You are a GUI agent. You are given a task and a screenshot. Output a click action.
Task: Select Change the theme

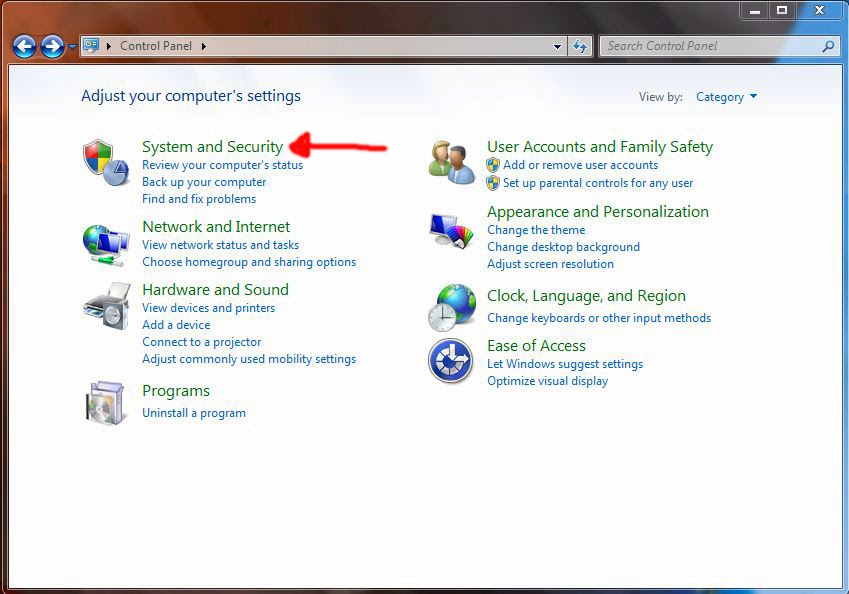tap(536, 230)
